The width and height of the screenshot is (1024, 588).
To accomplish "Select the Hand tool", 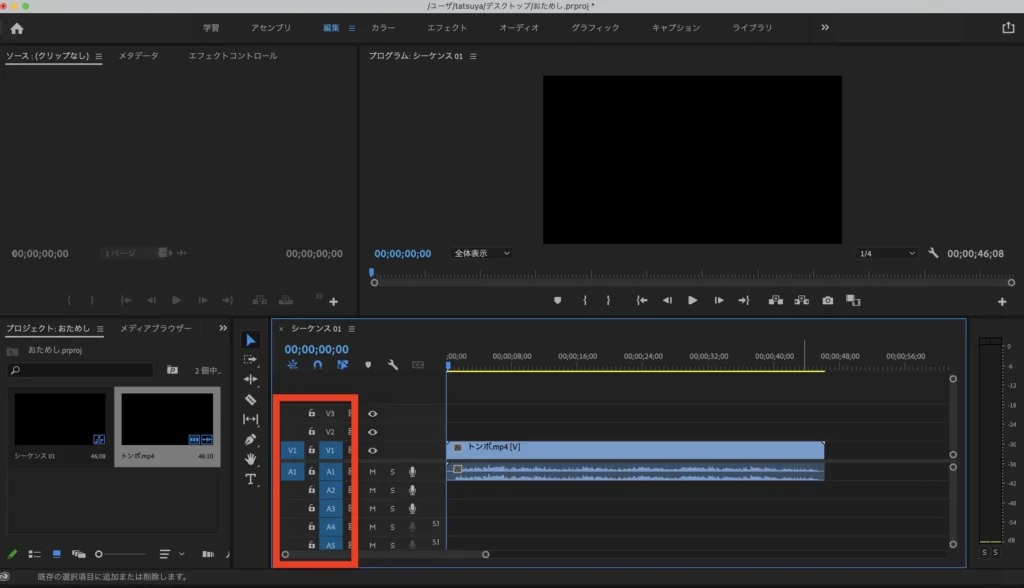I will 251,459.
